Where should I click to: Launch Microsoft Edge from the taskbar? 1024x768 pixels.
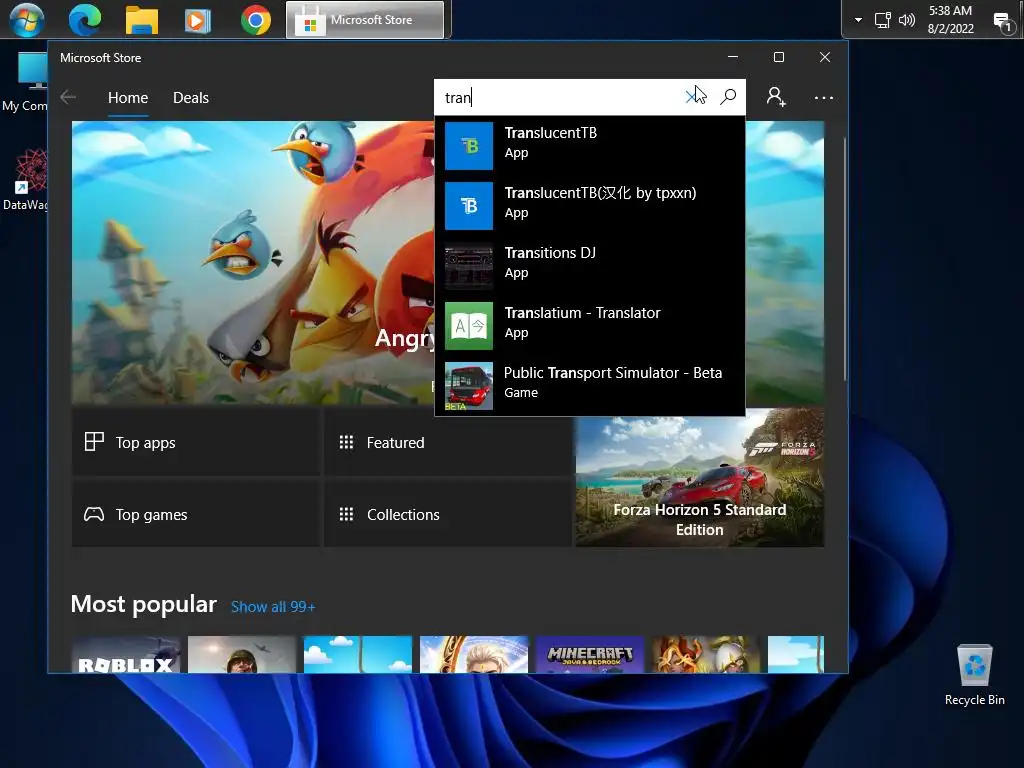[85, 20]
